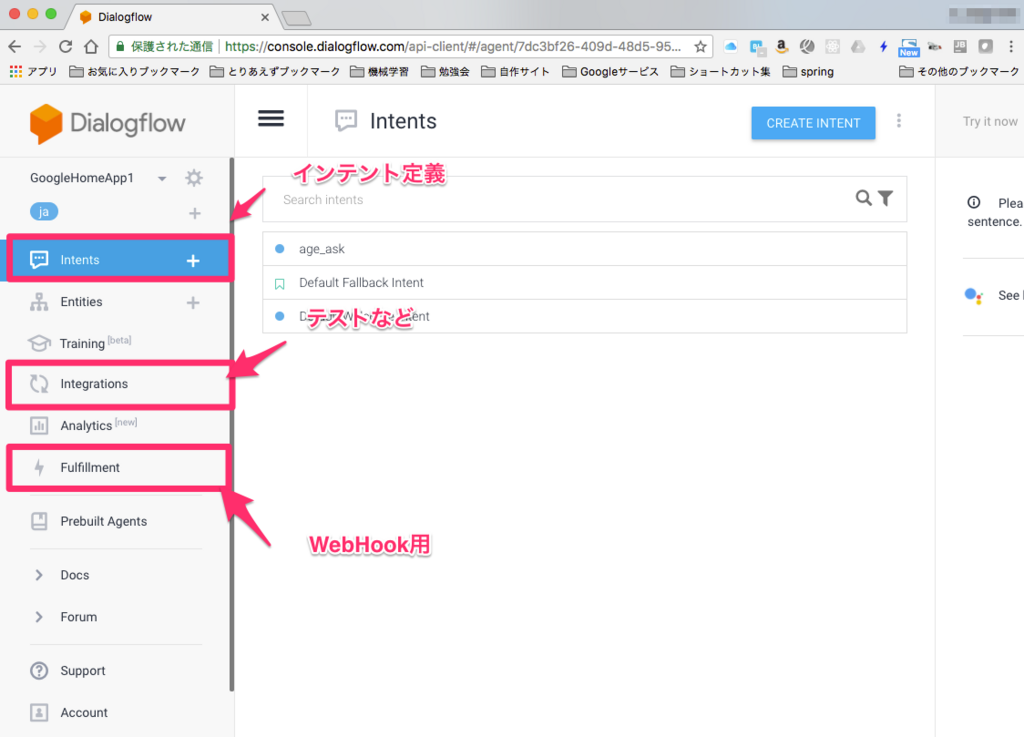Open the age_ask intent
The image size is (1024, 737).
tap(584, 249)
